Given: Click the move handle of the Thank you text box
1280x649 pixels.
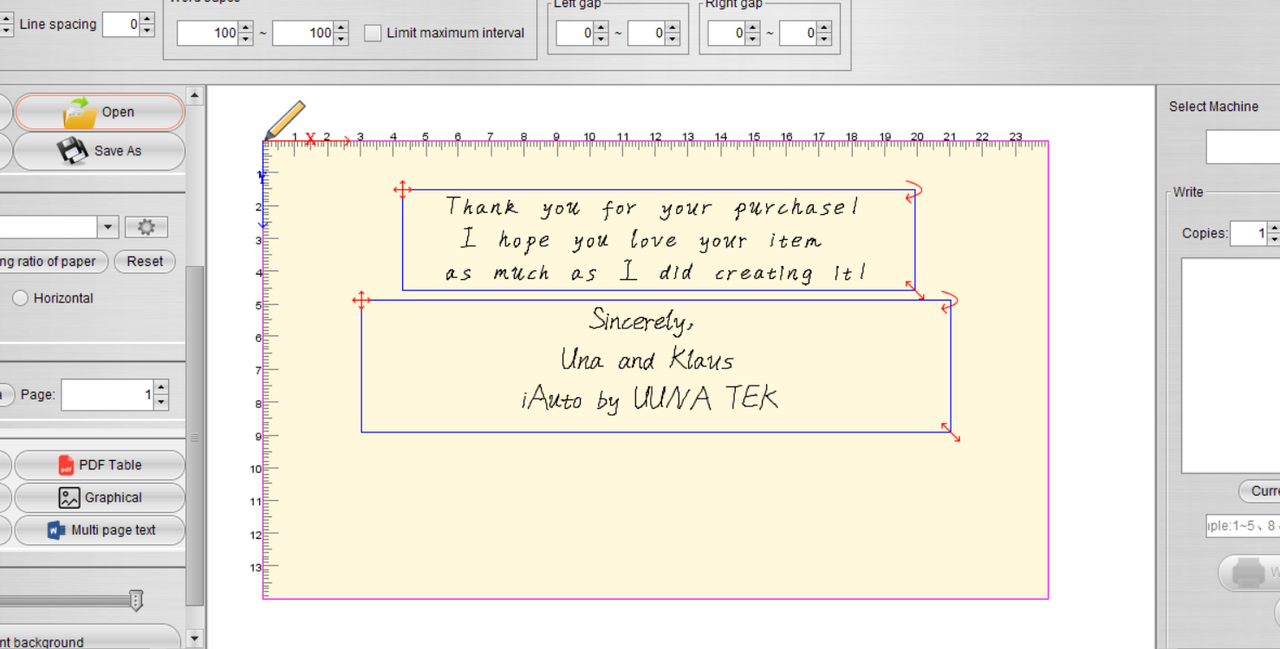Looking at the screenshot, I should coord(402,189).
